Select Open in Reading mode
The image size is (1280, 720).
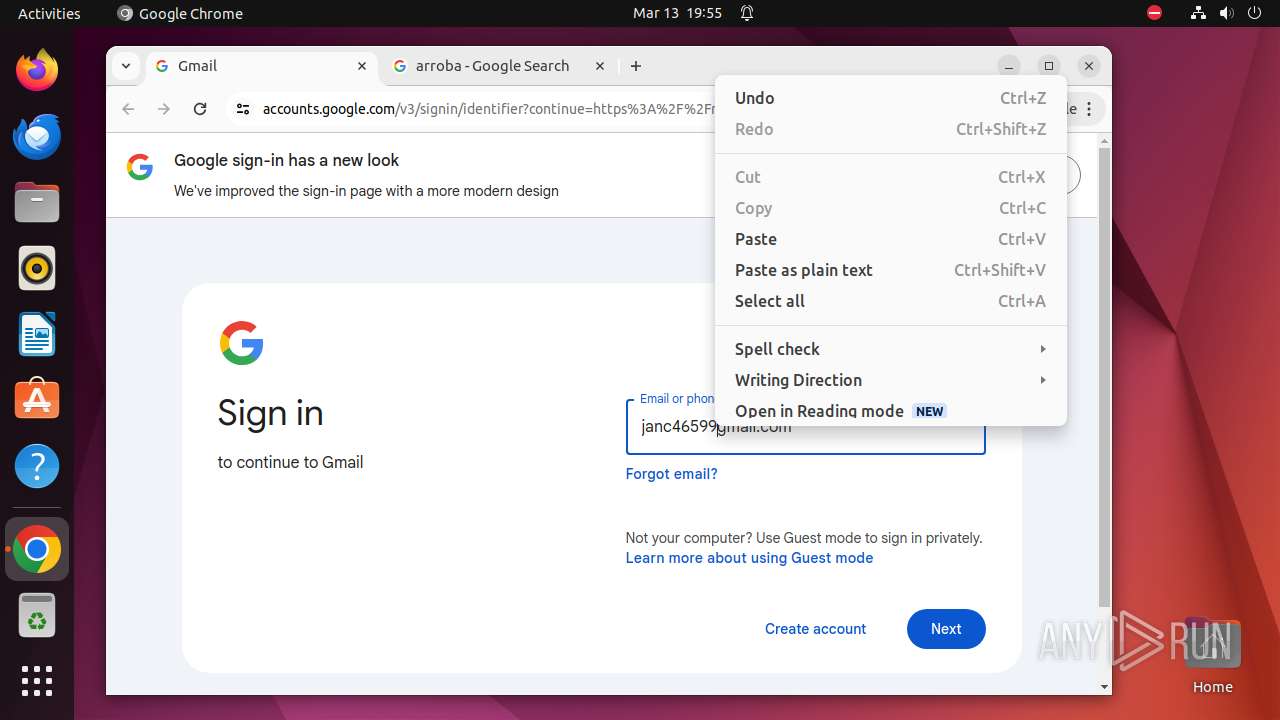891,411
